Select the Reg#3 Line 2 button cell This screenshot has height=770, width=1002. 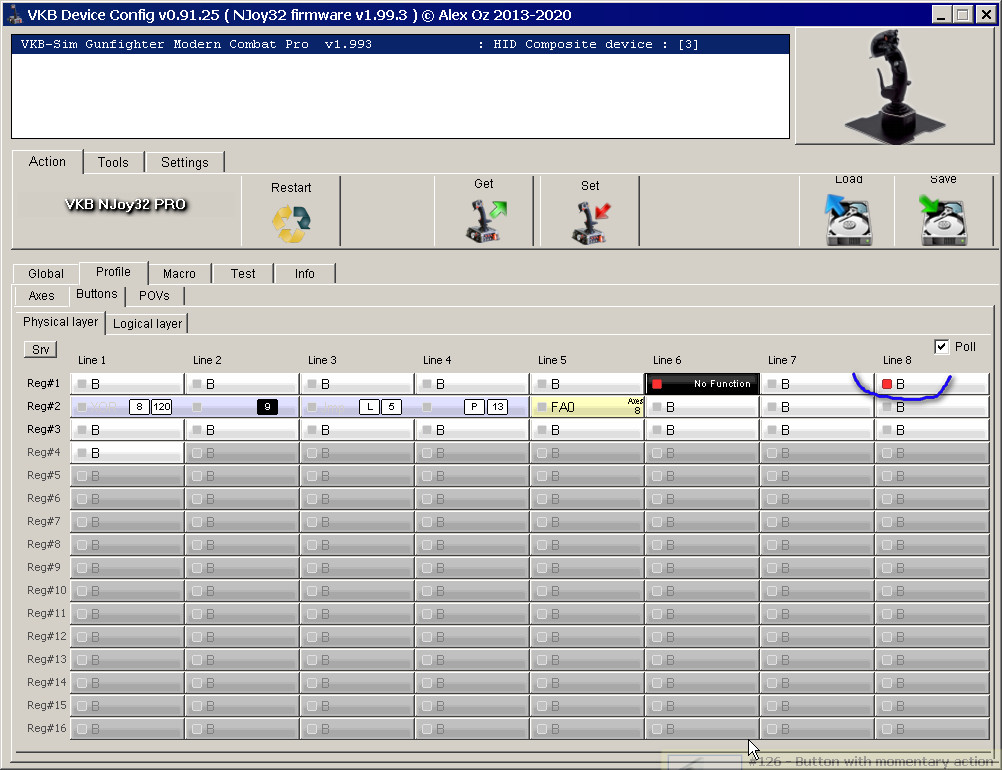pyautogui.click(x=242, y=429)
